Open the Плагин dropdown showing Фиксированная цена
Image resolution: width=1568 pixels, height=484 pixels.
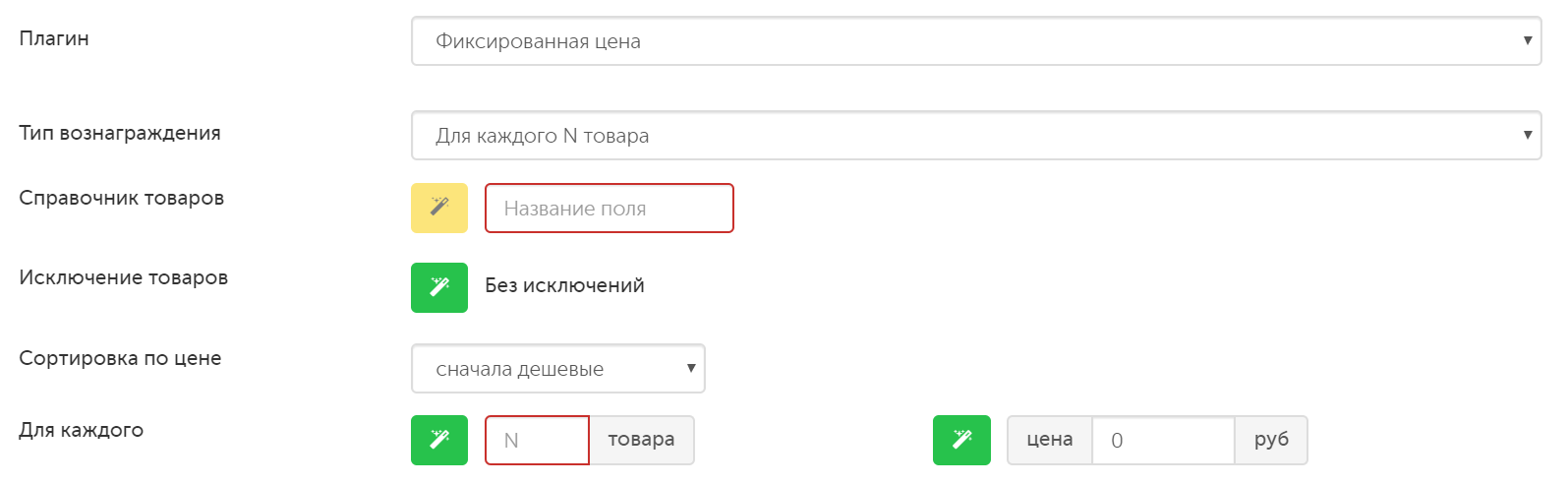click(976, 41)
